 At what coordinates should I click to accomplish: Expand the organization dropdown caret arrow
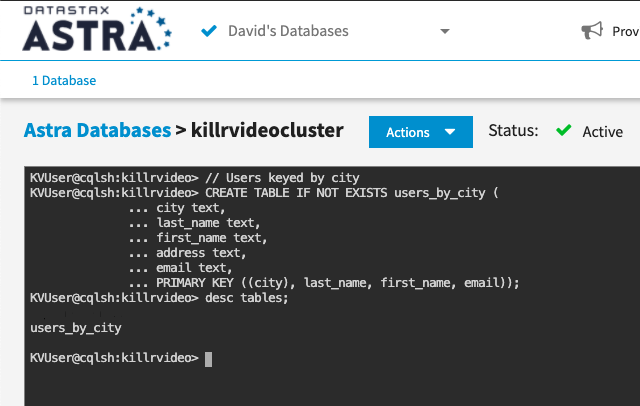pyautogui.click(x=445, y=31)
